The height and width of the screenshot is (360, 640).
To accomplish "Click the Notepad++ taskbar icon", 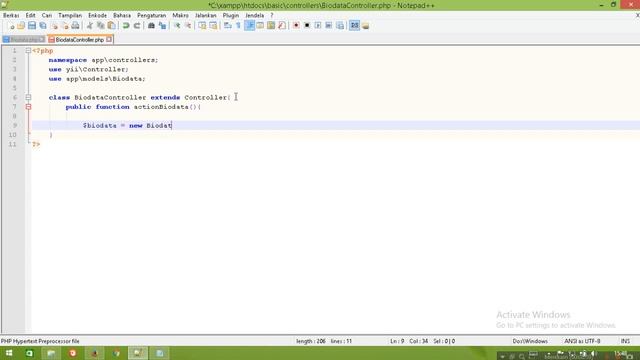I will pyautogui.click(x=138, y=353).
